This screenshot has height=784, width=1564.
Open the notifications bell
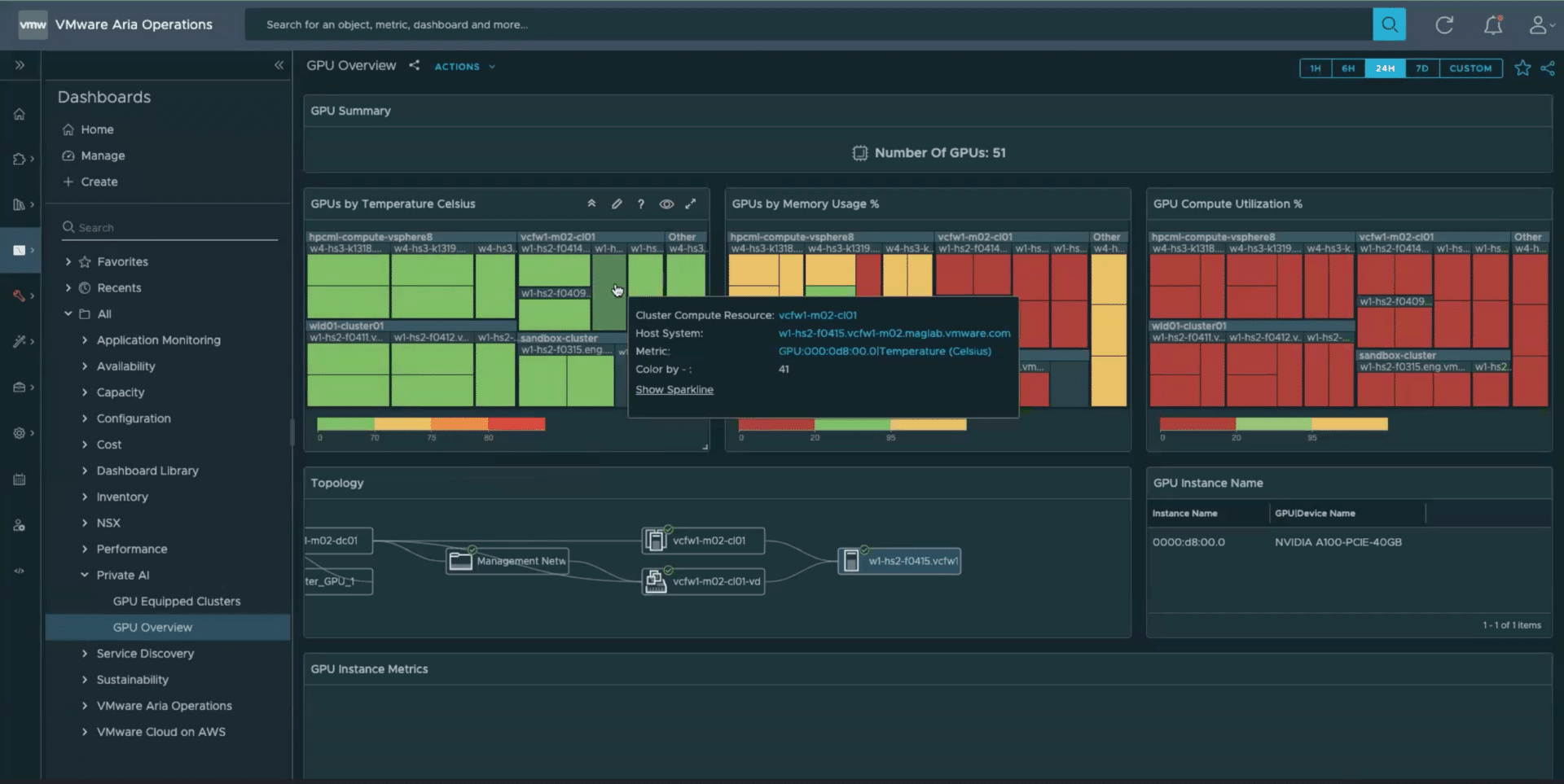click(1492, 25)
